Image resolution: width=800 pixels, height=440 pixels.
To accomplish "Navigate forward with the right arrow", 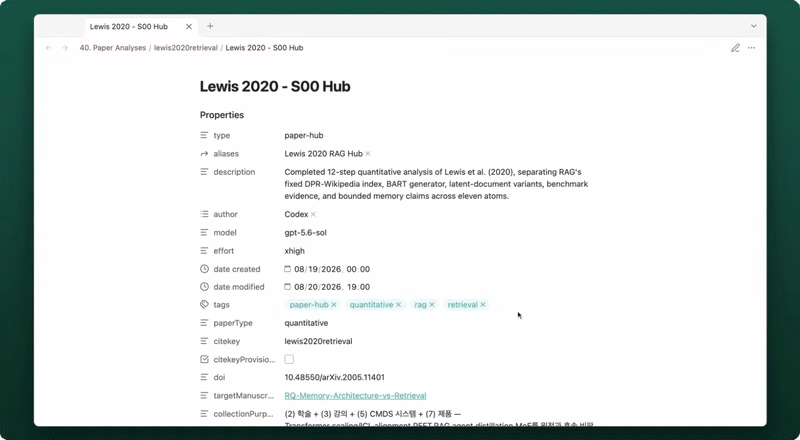I will point(65,48).
